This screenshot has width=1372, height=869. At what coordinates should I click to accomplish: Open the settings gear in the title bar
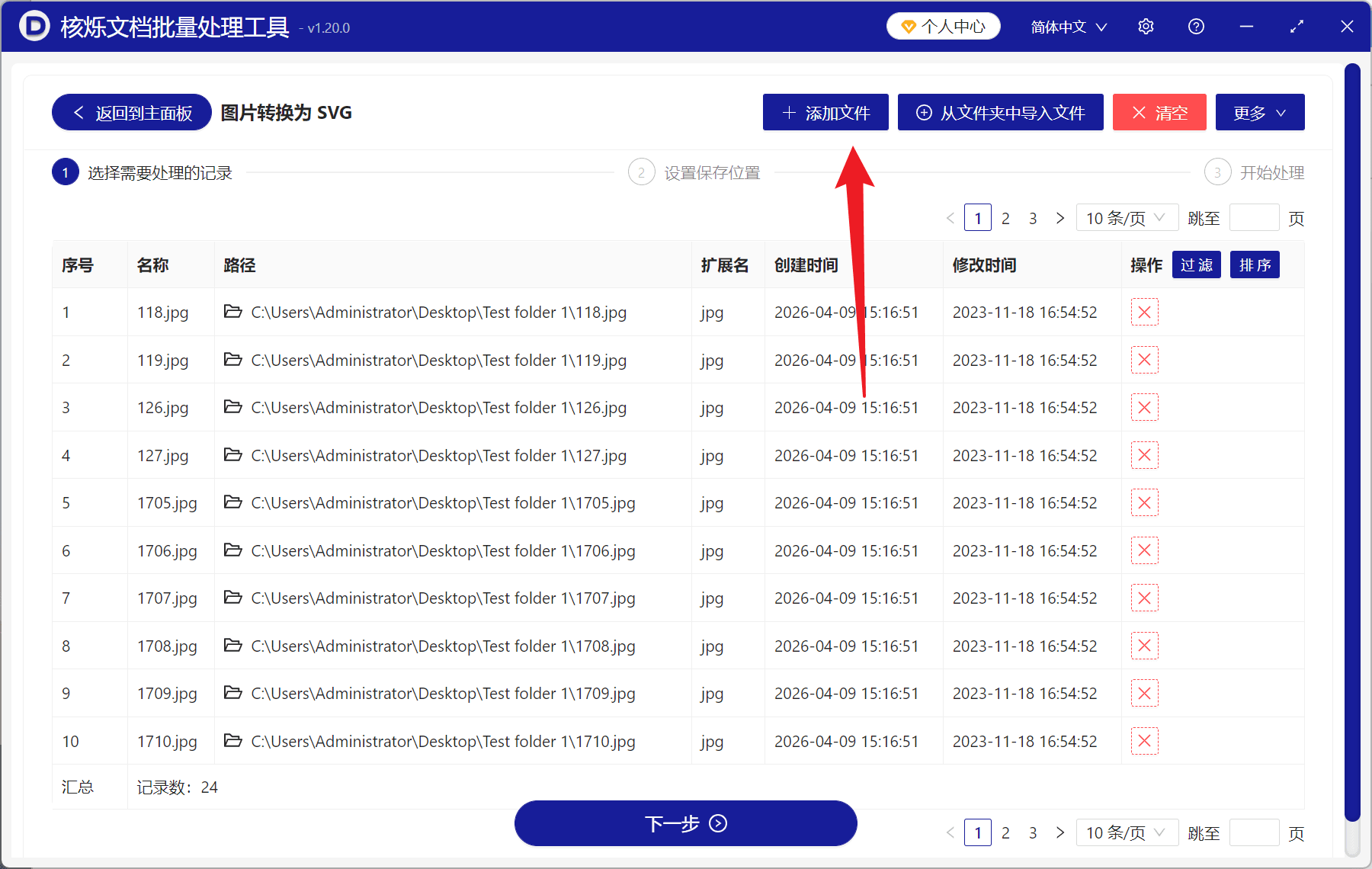1146,26
